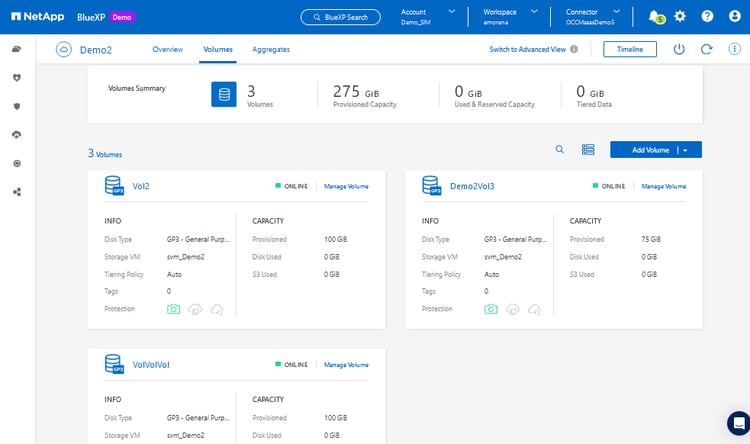Expand the Workspace dropdown
The height and width of the screenshot is (444, 750).
[535, 12]
